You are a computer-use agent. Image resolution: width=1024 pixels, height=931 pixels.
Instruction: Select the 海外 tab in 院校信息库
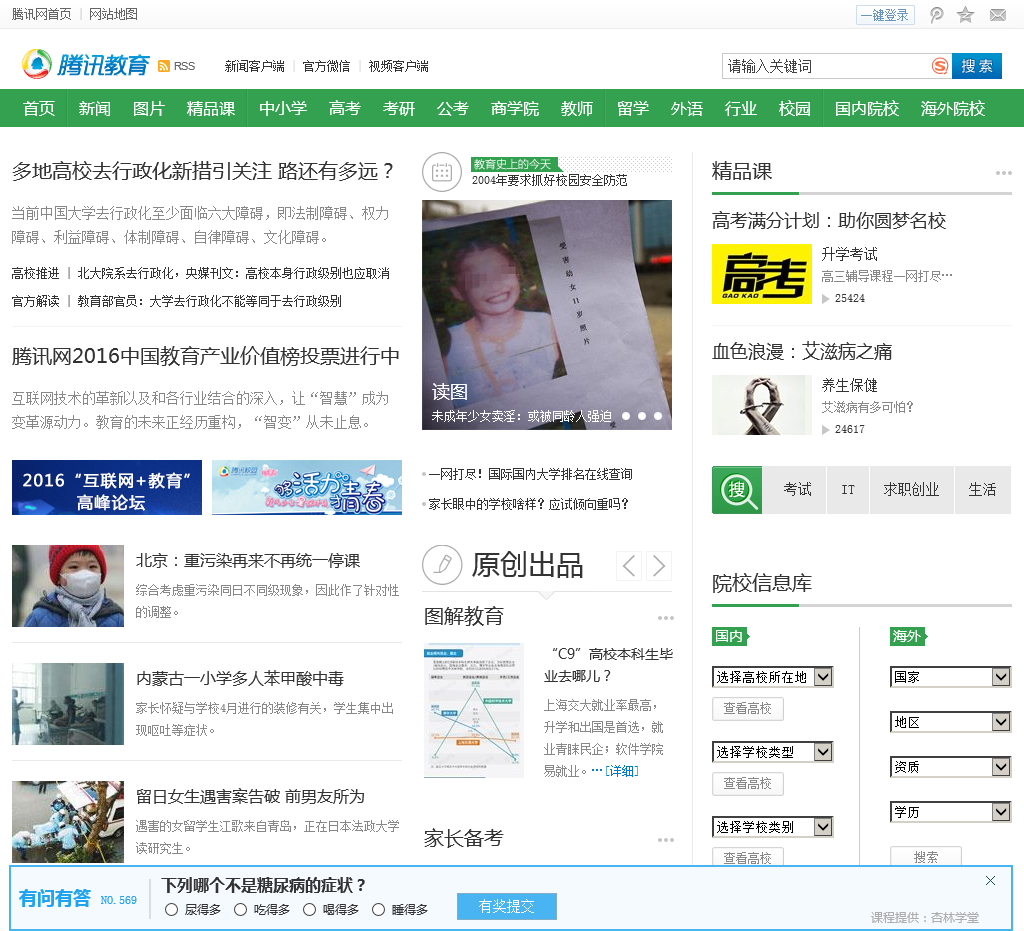click(x=908, y=636)
